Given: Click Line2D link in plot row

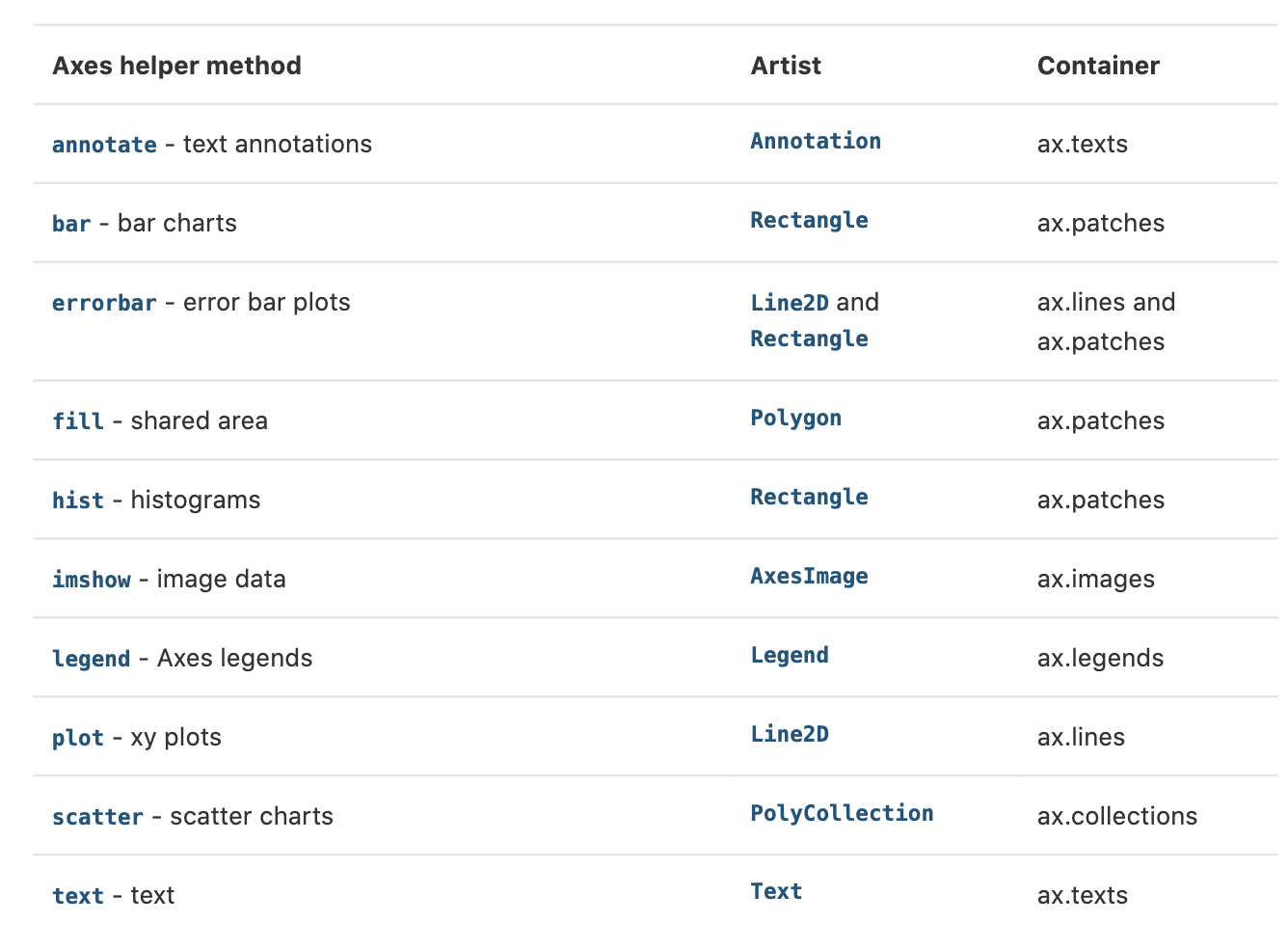Looking at the screenshot, I should (x=790, y=734).
